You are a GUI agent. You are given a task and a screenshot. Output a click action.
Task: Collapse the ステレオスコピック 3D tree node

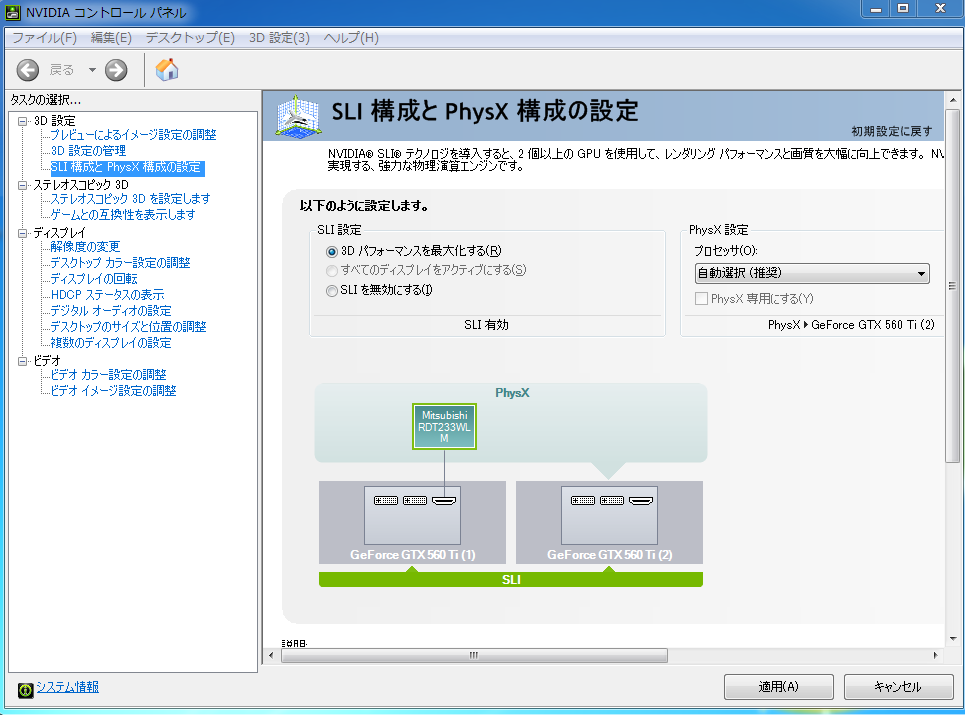23,185
